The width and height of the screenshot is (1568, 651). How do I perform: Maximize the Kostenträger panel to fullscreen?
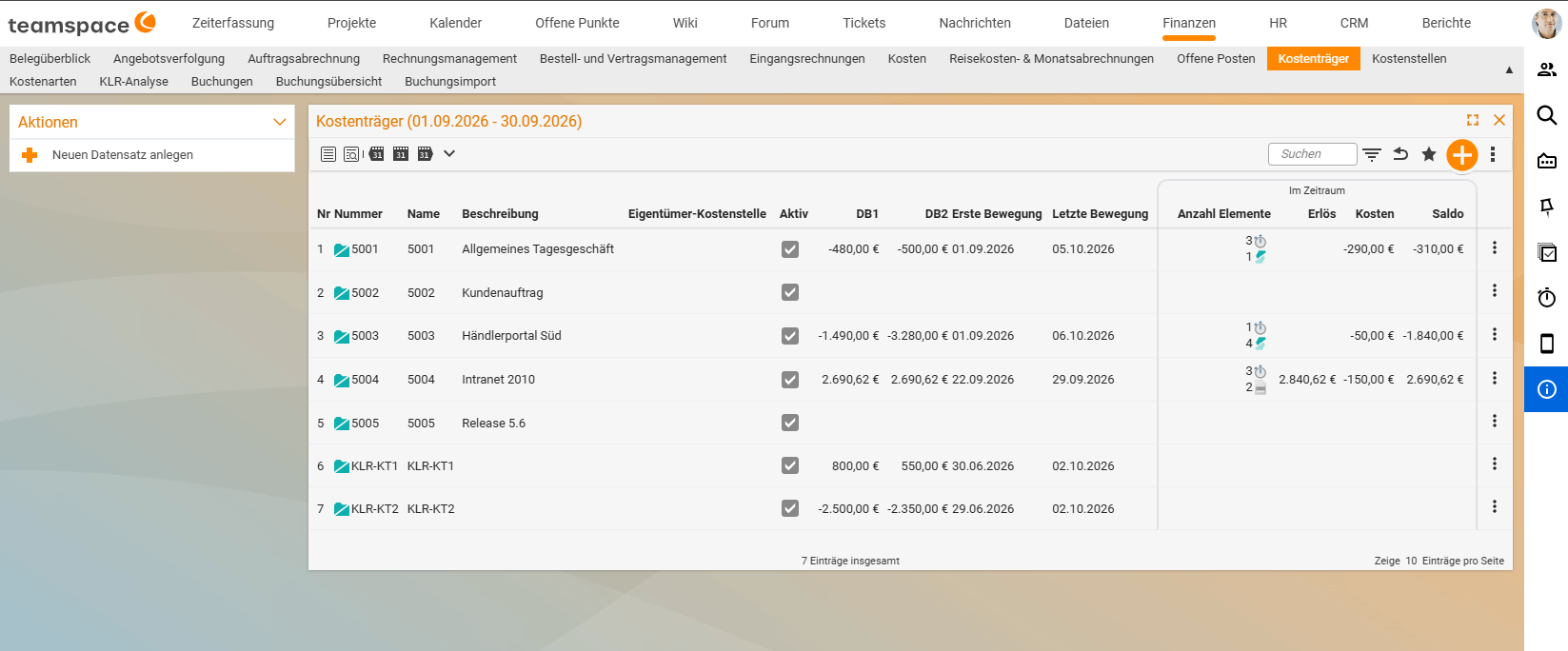[x=1473, y=120]
